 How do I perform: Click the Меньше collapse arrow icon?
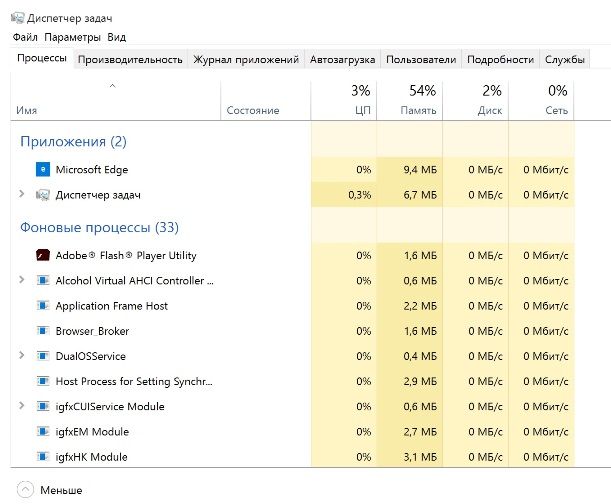click(x=25, y=490)
